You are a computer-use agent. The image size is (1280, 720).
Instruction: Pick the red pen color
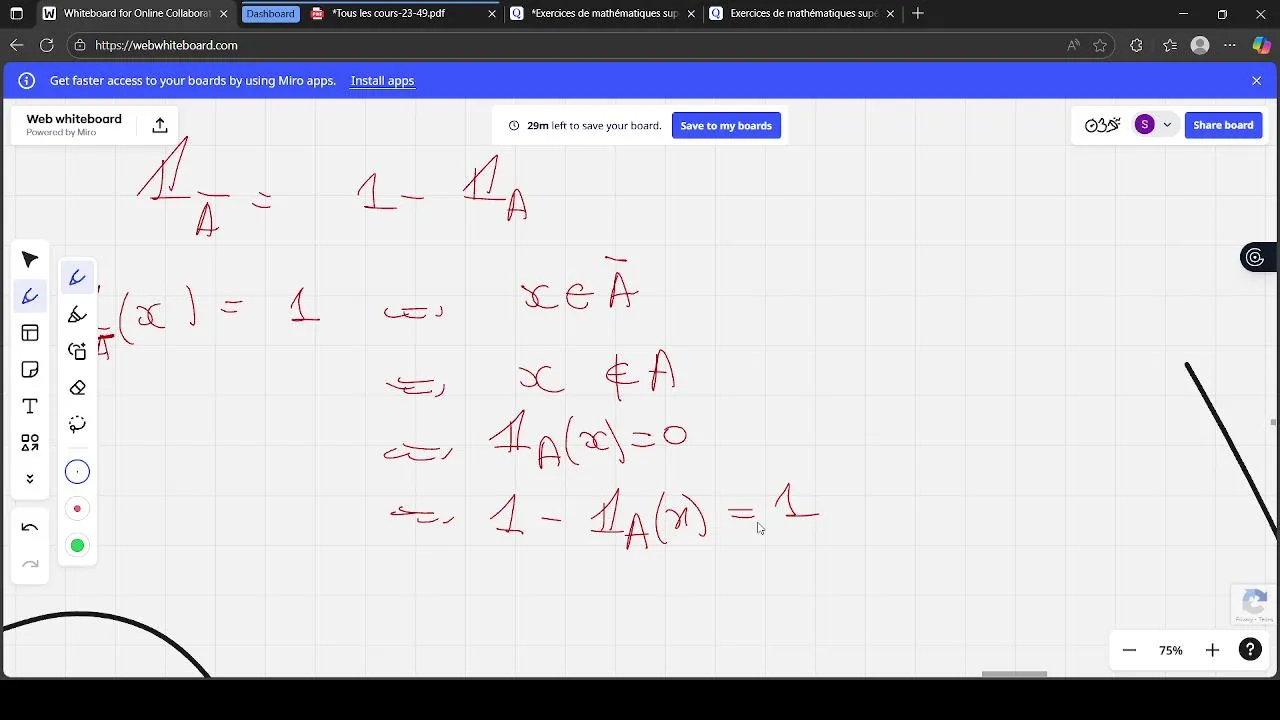coord(77,509)
